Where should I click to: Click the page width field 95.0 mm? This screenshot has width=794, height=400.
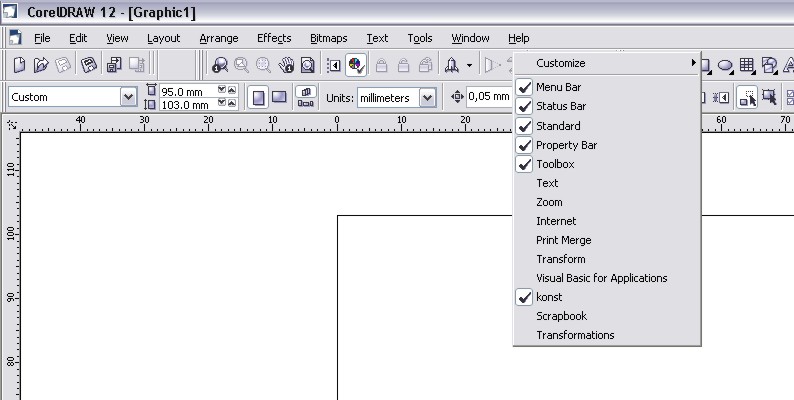click(x=187, y=92)
